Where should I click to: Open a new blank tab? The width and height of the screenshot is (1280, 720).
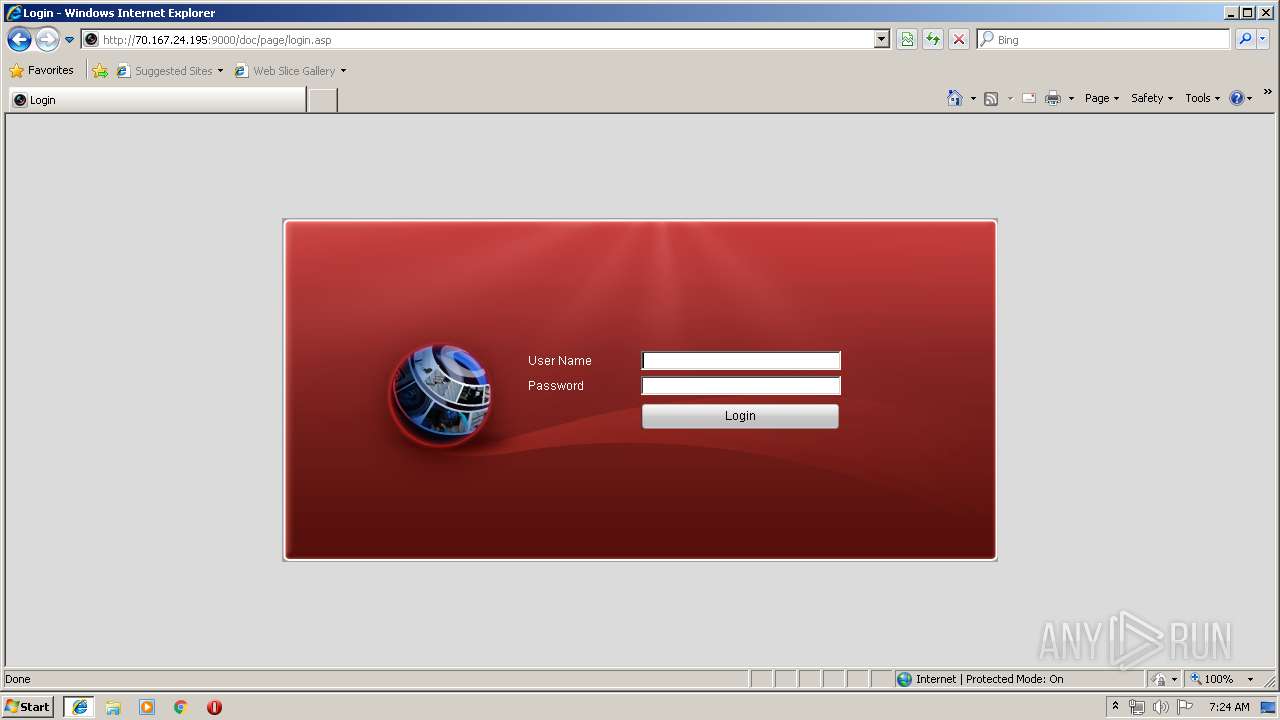pos(322,100)
